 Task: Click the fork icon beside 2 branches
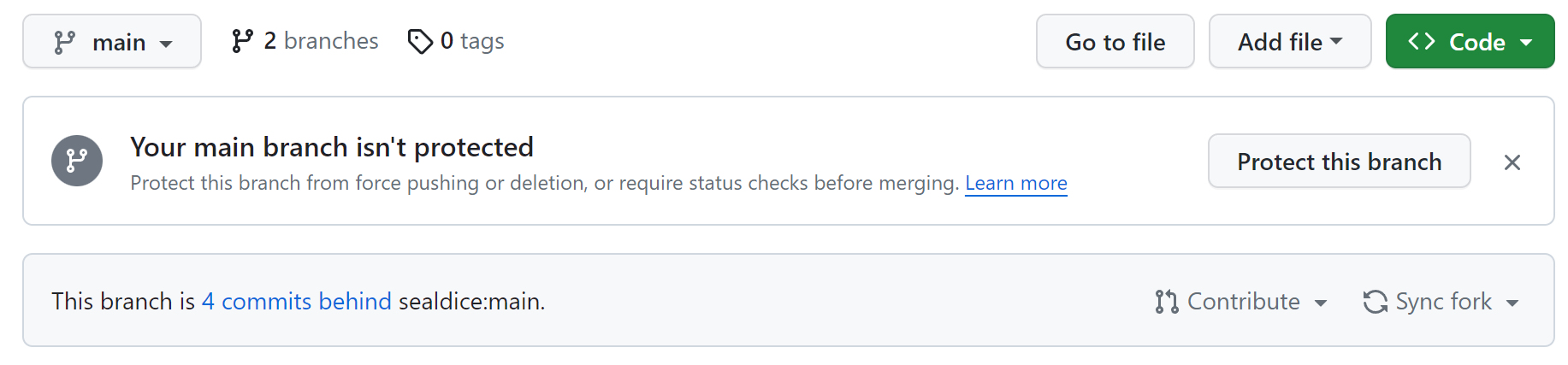pyautogui.click(x=242, y=41)
